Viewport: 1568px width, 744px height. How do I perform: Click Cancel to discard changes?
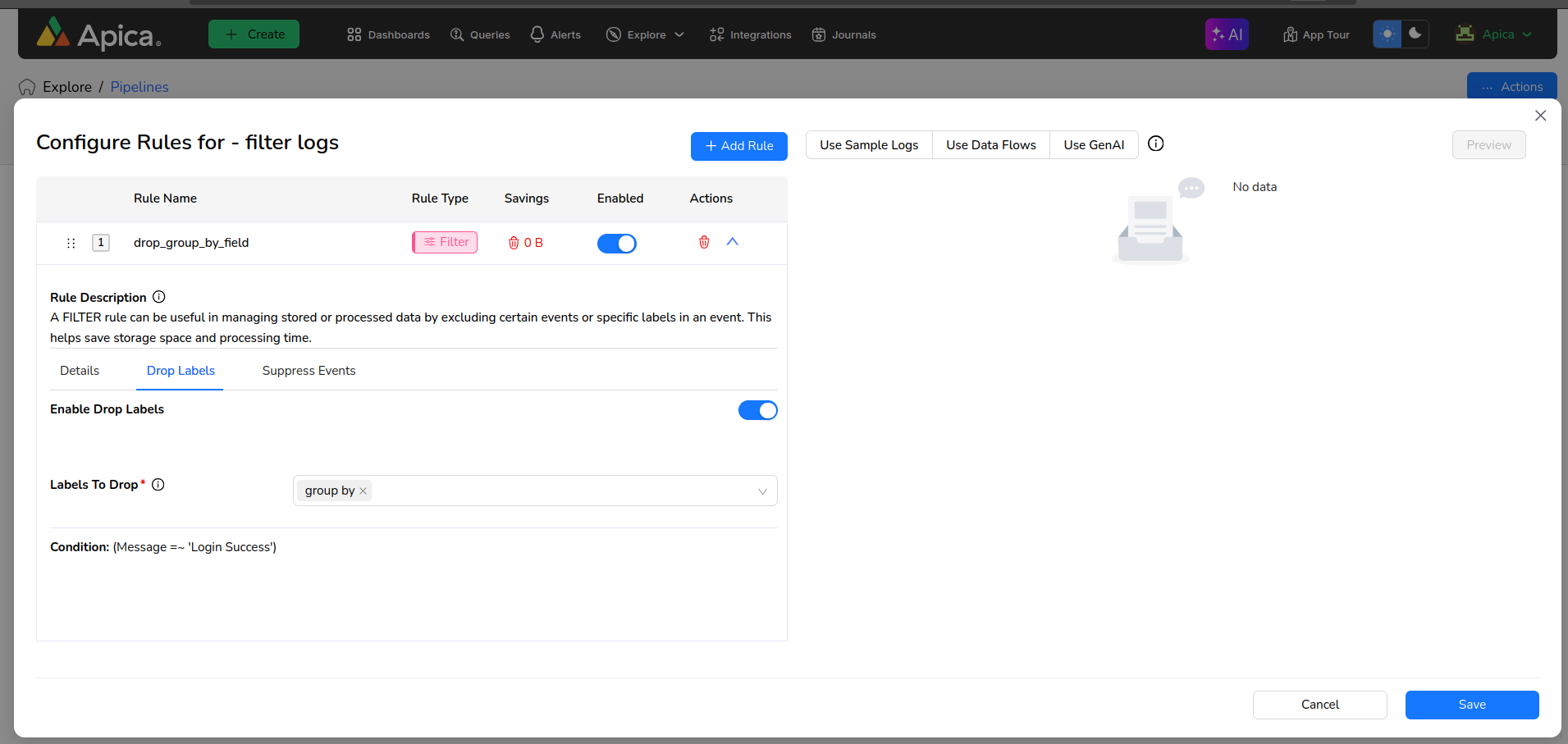pyautogui.click(x=1319, y=705)
